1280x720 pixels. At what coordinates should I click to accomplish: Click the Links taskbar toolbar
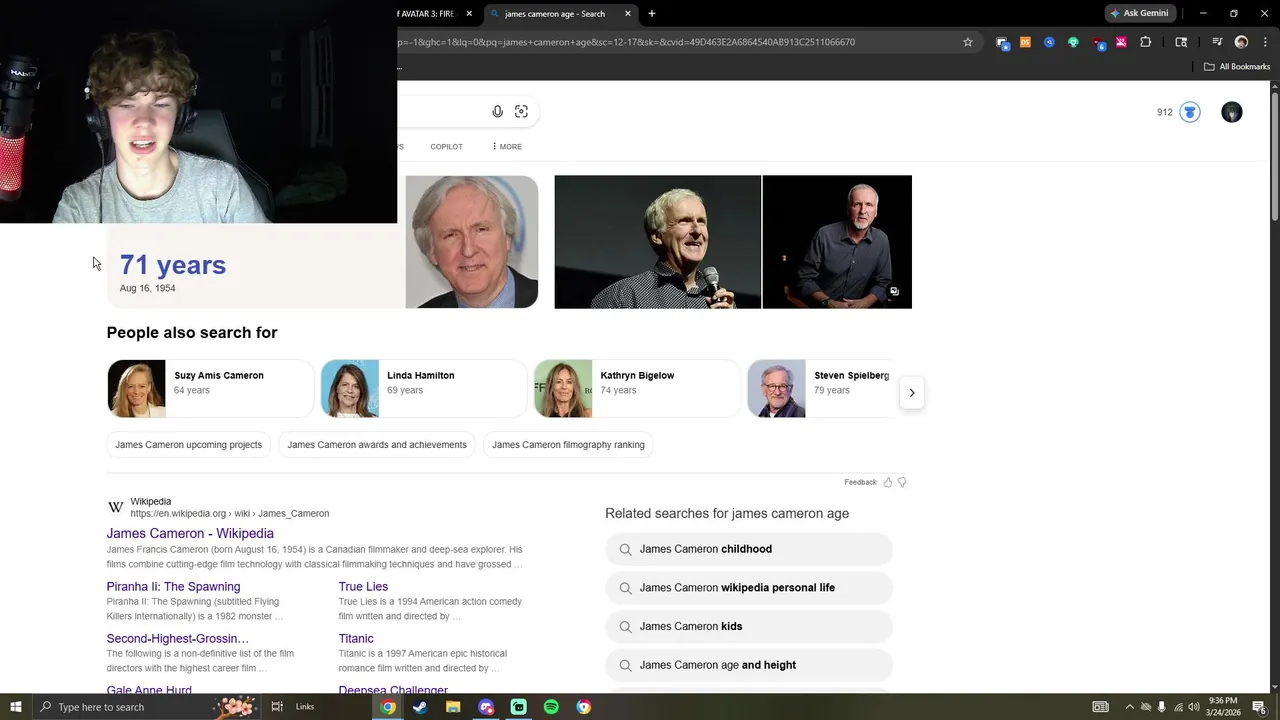[305, 707]
